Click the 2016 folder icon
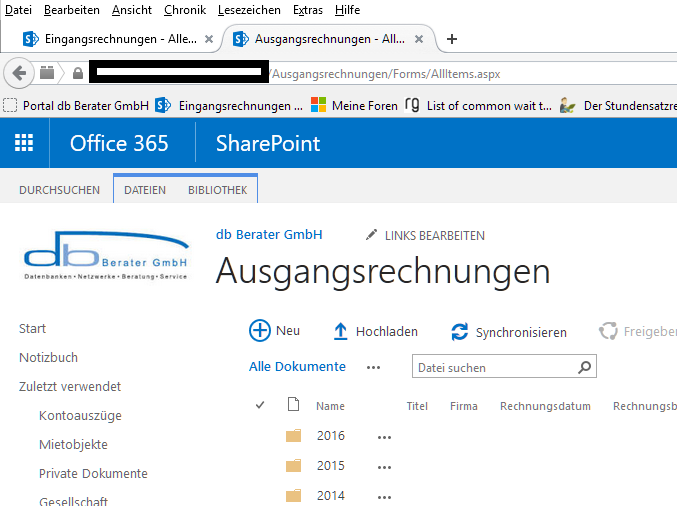The width and height of the screenshot is (677, 506). click(x=294, y=436)
